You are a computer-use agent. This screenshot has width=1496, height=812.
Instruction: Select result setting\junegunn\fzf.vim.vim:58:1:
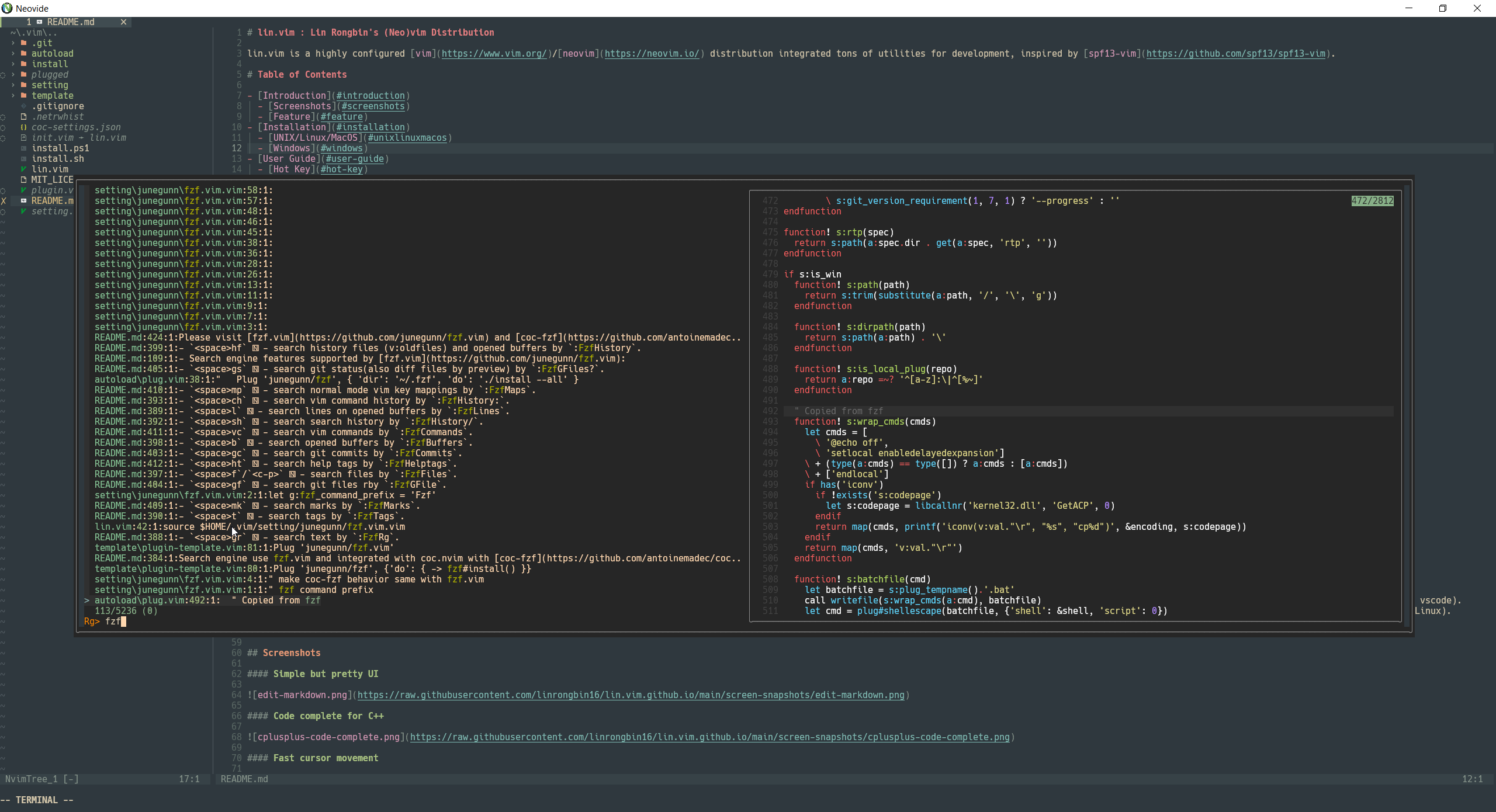183,190
